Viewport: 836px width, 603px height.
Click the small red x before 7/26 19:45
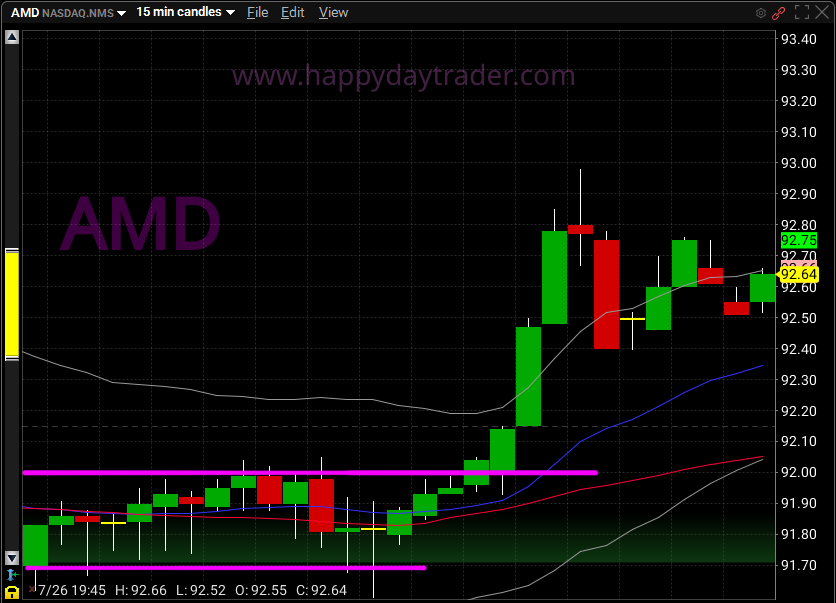click(x=32, y=589)
